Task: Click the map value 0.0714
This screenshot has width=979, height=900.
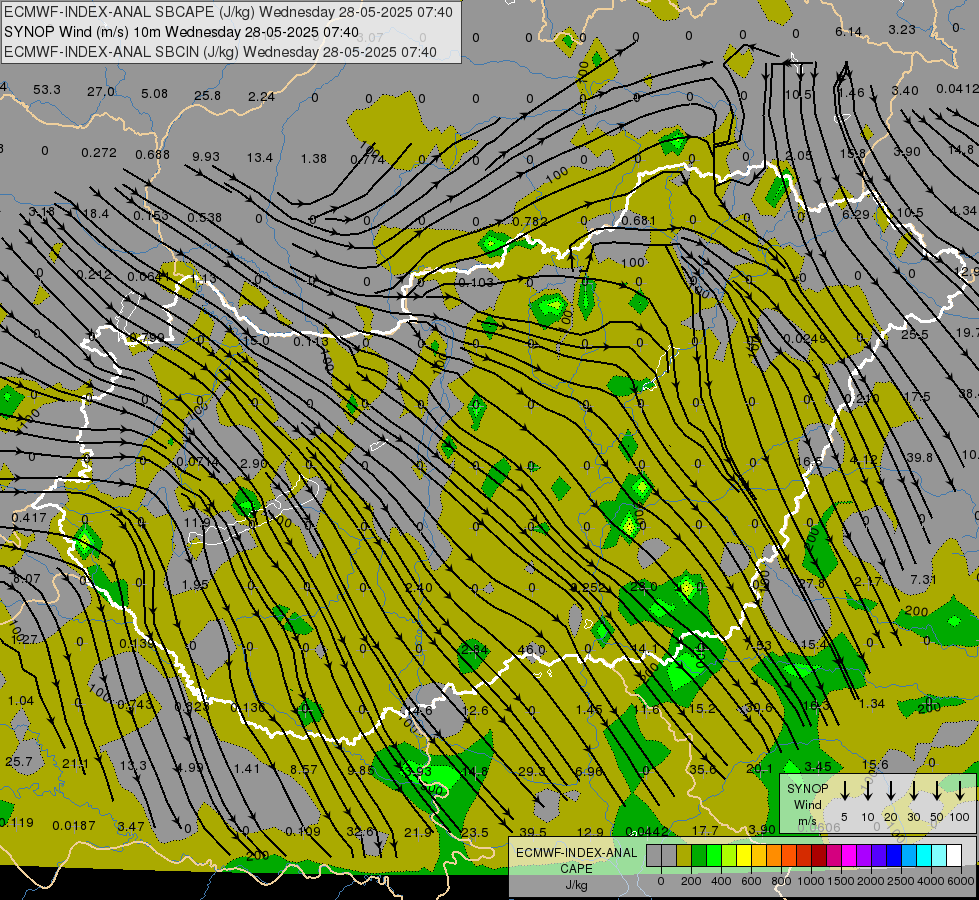Action: [198, 462]
